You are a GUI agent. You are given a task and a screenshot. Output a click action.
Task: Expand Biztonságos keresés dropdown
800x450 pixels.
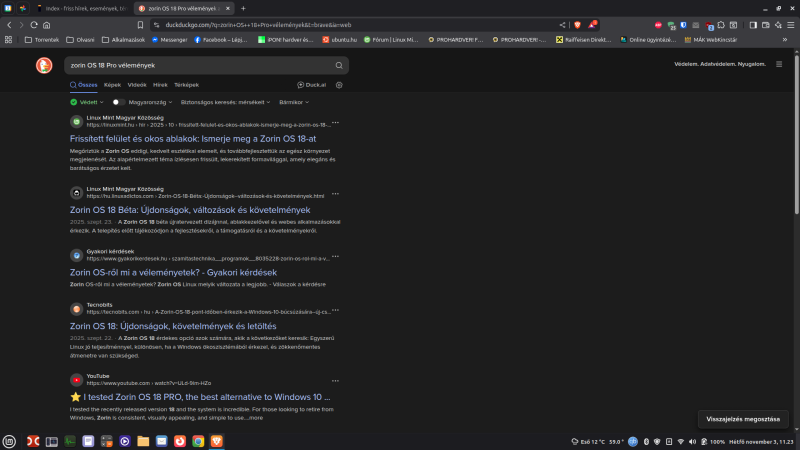pyautogui.click(x=226, y=102)
